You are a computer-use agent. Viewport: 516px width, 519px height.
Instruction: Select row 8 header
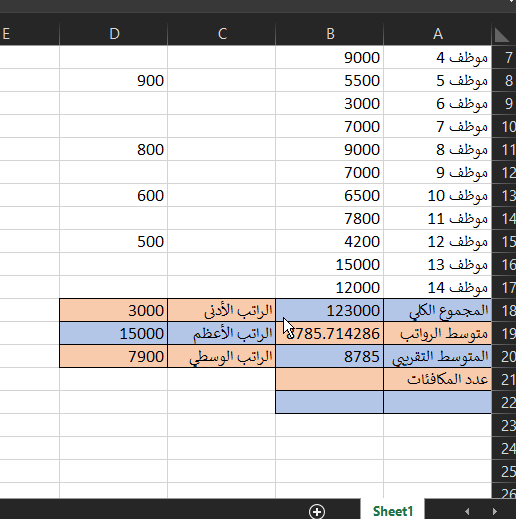point(504,80)
